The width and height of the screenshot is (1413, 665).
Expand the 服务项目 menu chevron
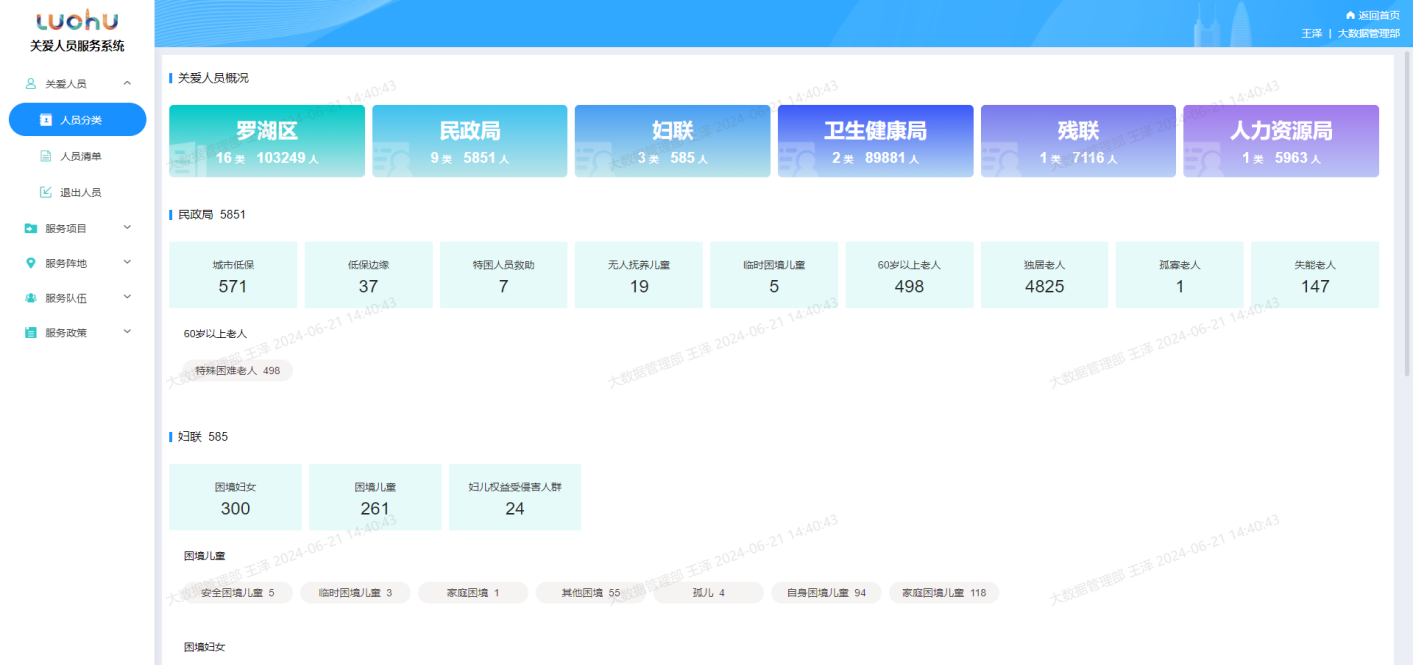tap(127, 228)
